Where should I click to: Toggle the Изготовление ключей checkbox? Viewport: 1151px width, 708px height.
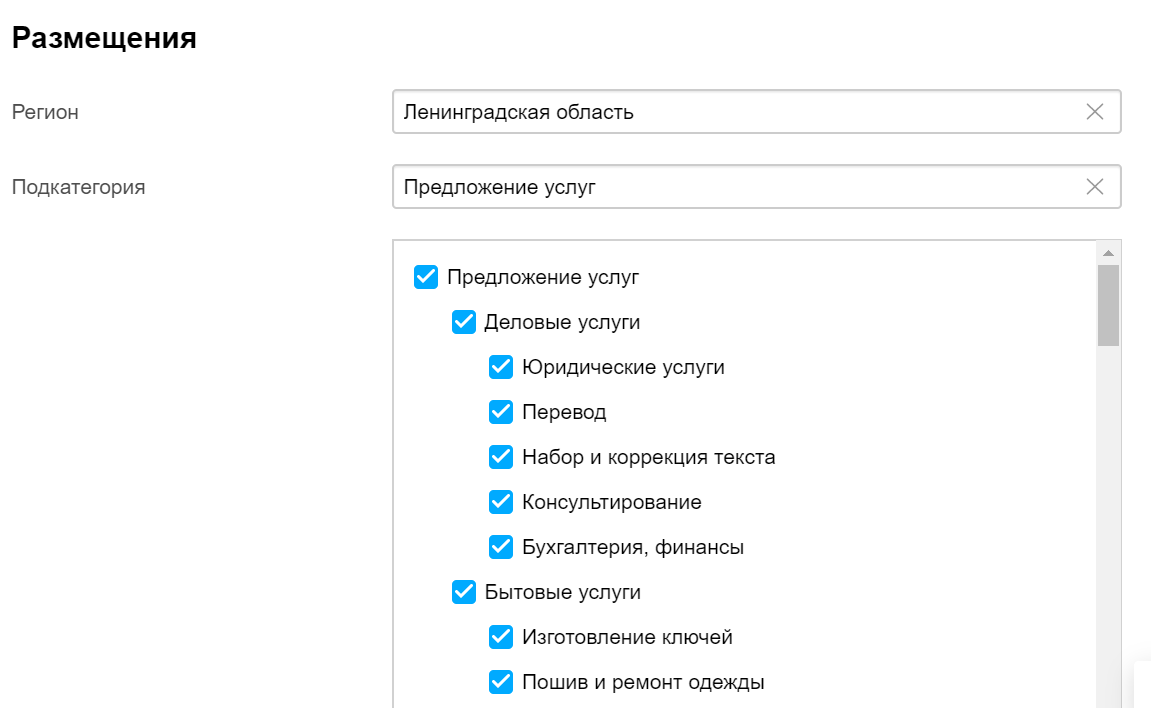[x=501, y=637]
